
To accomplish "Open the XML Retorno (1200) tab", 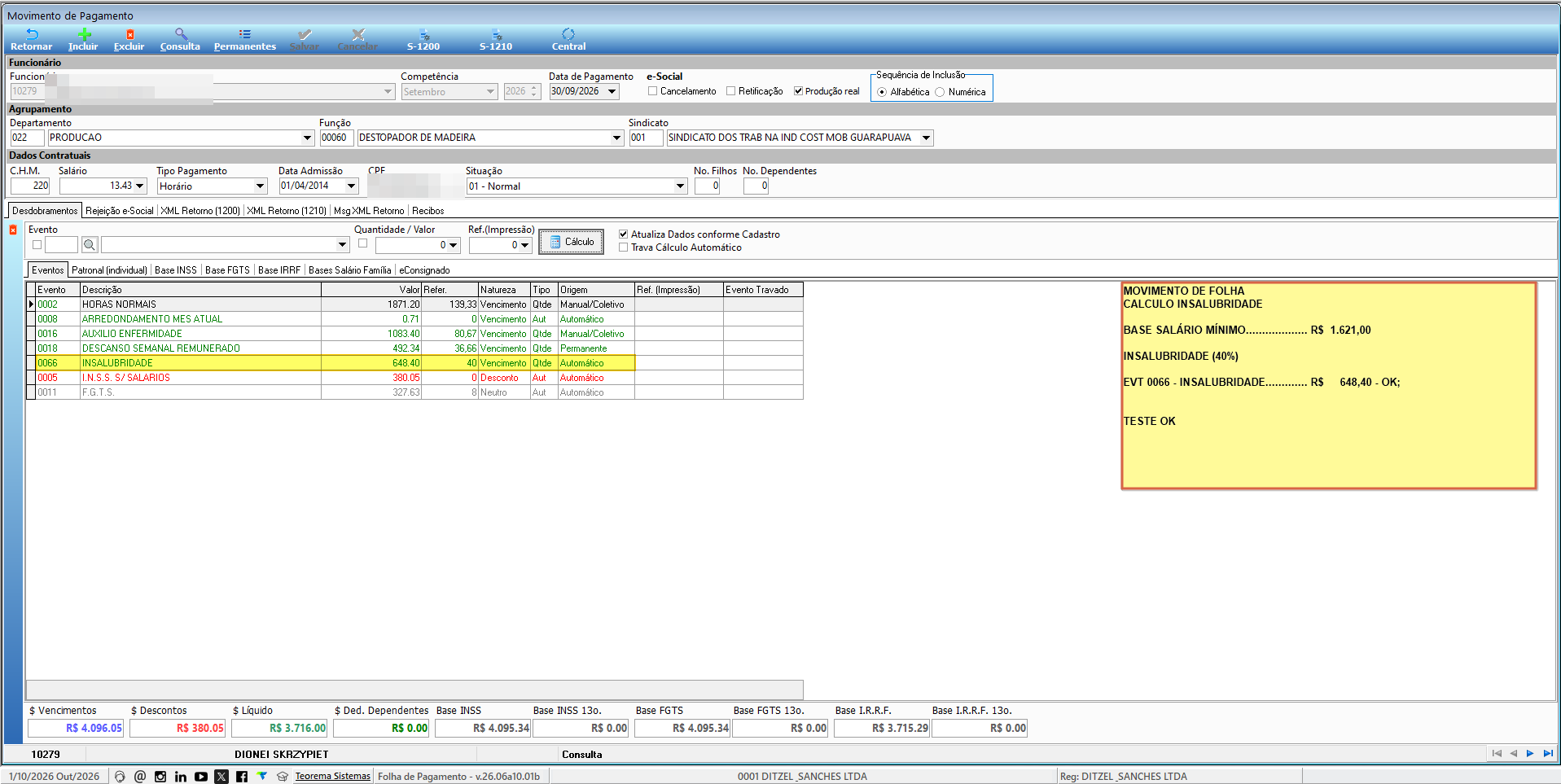I will coord(200,211).
